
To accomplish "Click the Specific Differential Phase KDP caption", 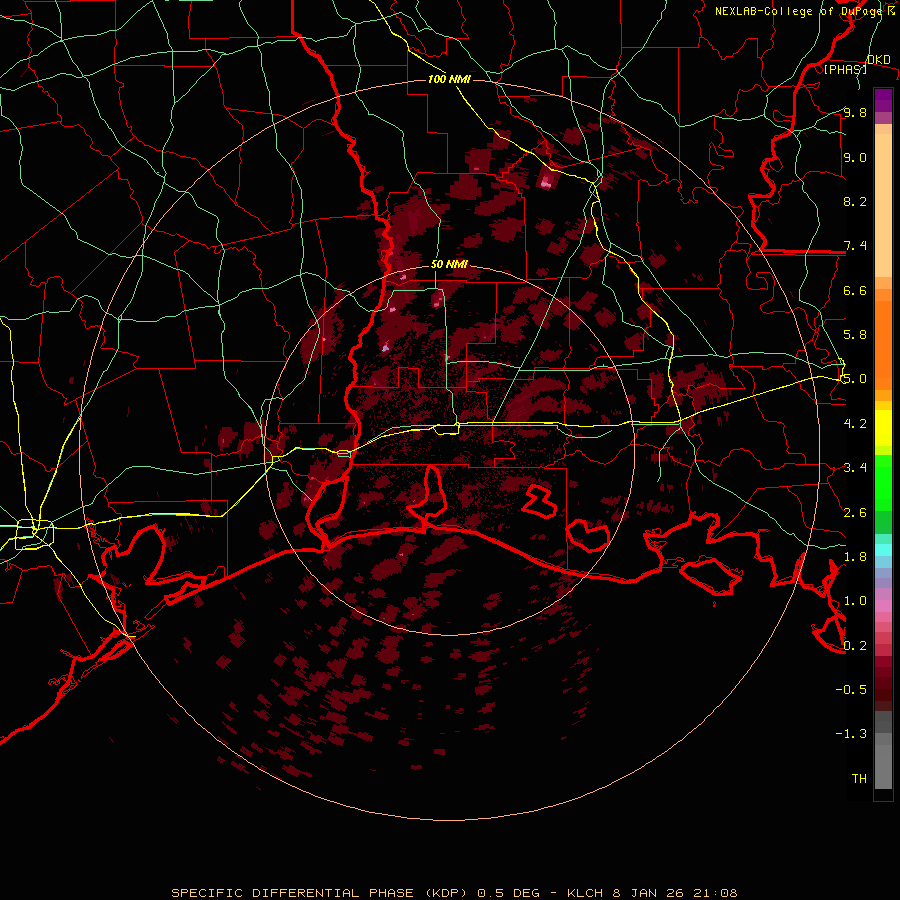I will pyautogui.click(x=454, y=893).
